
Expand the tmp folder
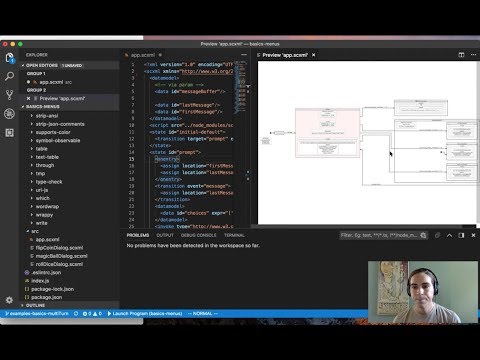coord(40,173)
